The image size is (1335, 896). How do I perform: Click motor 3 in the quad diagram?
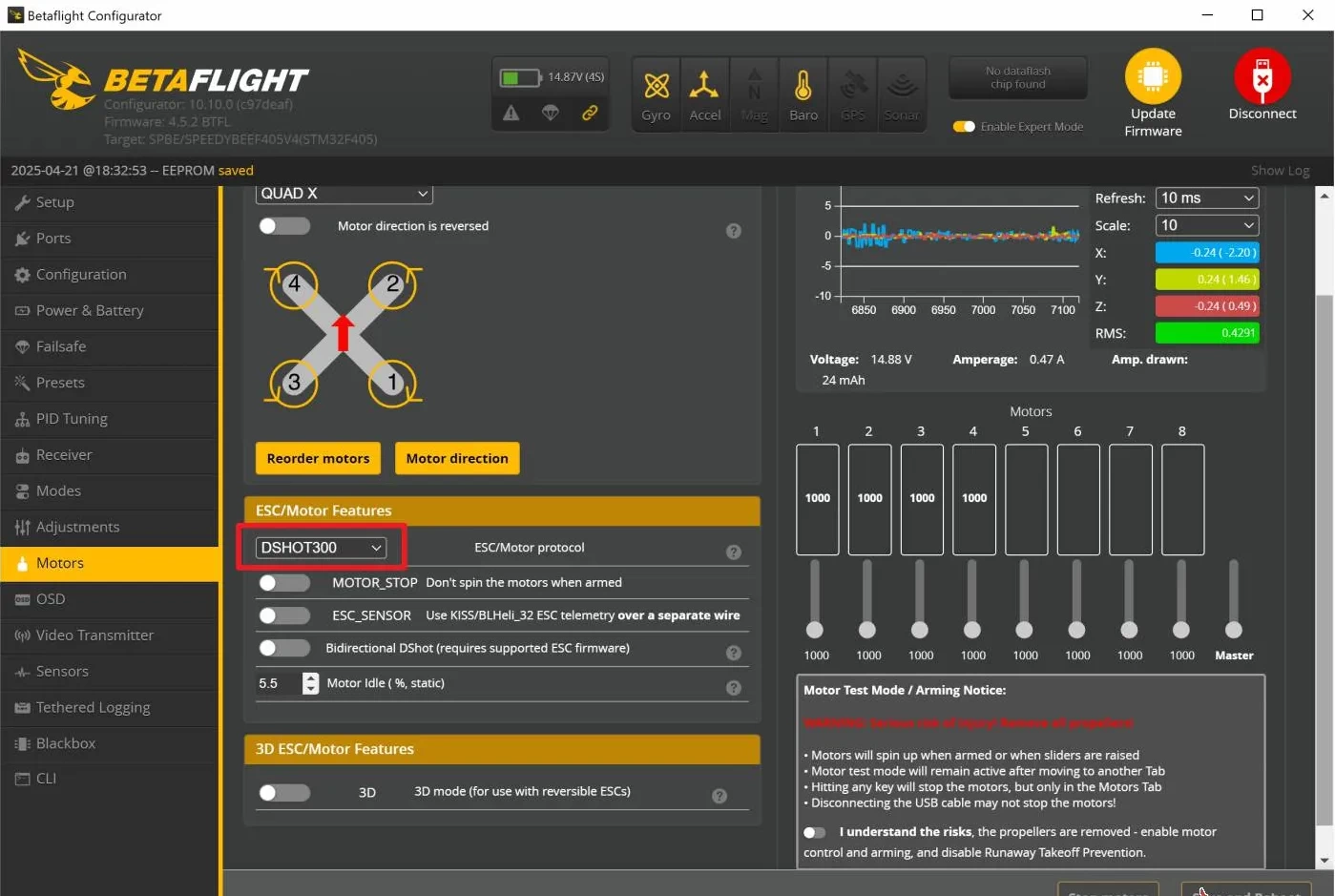tap(294, 383)
